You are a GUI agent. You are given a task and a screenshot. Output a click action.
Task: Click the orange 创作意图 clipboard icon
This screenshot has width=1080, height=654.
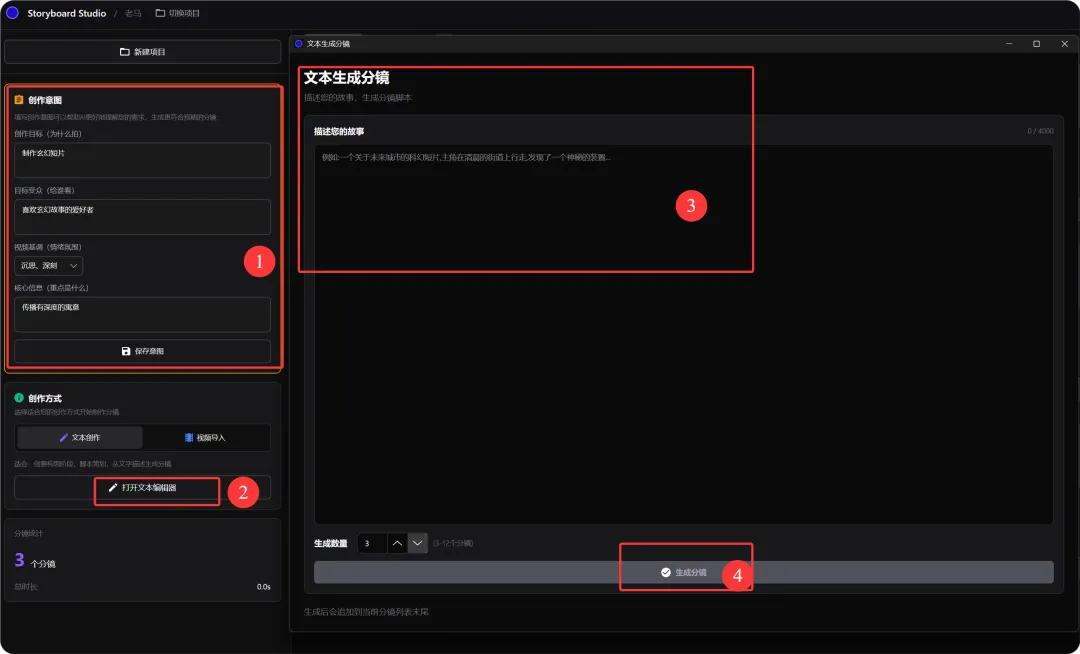[19, 100]
